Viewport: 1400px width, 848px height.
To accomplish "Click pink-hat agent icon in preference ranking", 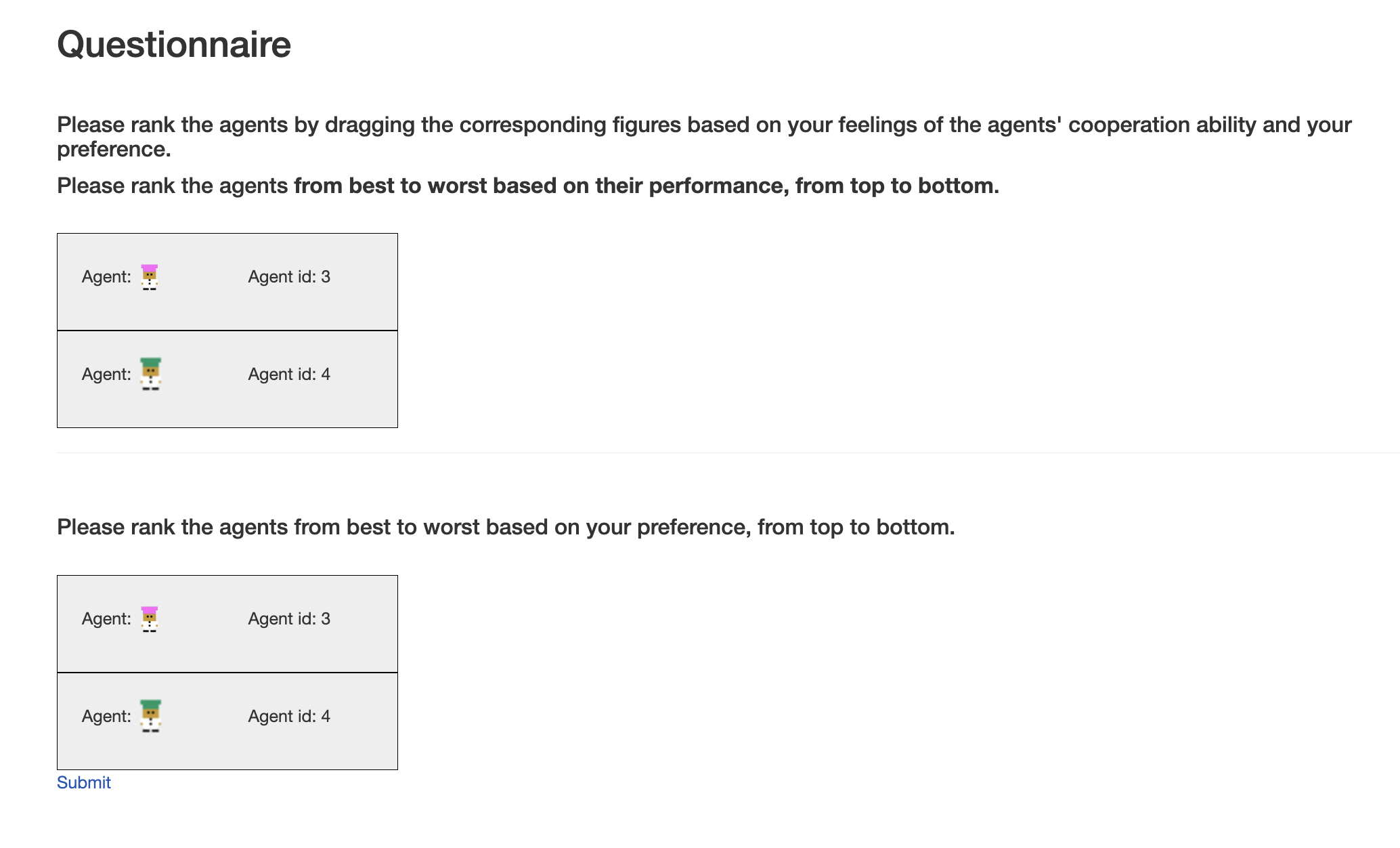I will tap(150, 619).
